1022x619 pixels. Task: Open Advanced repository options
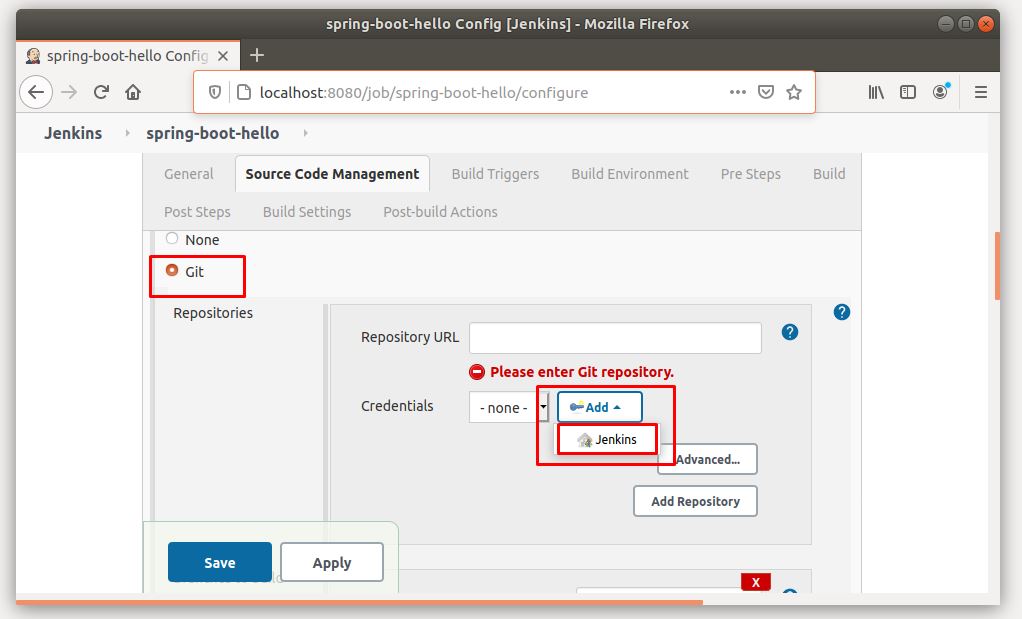[x=706, y=459]
